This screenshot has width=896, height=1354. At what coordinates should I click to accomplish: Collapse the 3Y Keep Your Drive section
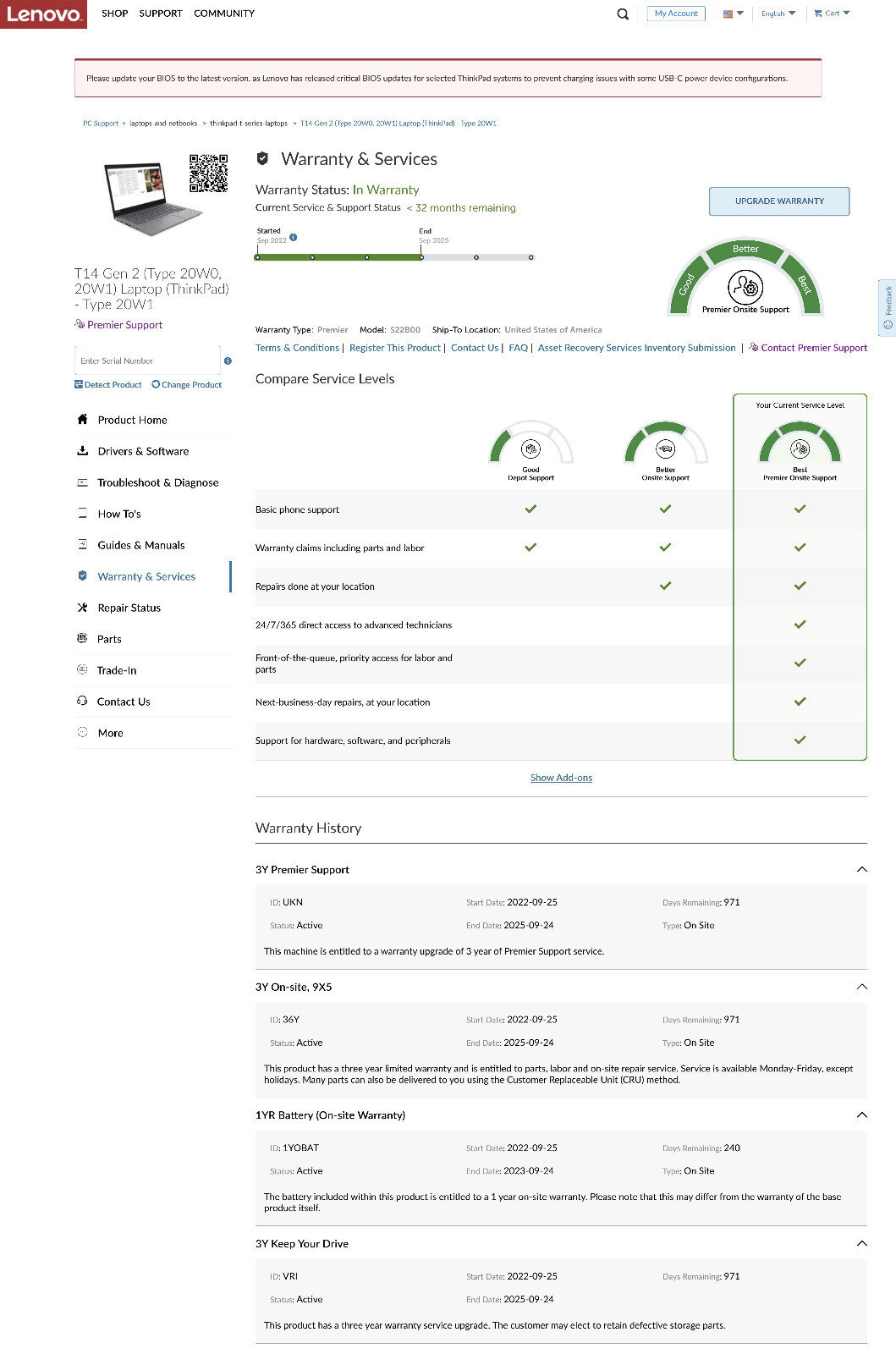pyautogui.click(x=861, y=1243)
